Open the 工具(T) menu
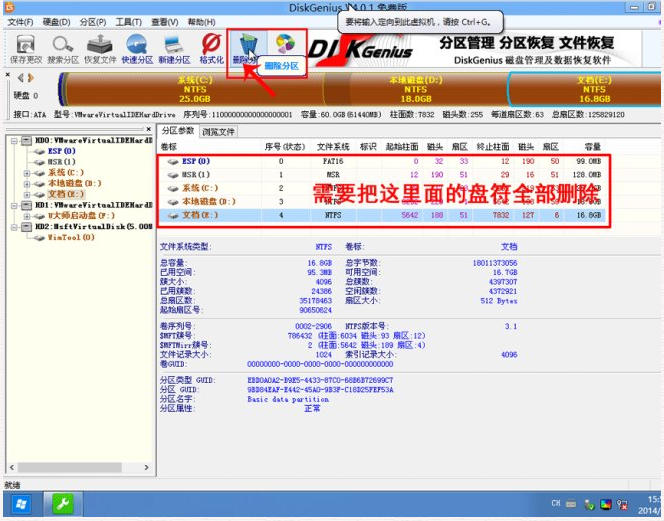 pos(129,22)
